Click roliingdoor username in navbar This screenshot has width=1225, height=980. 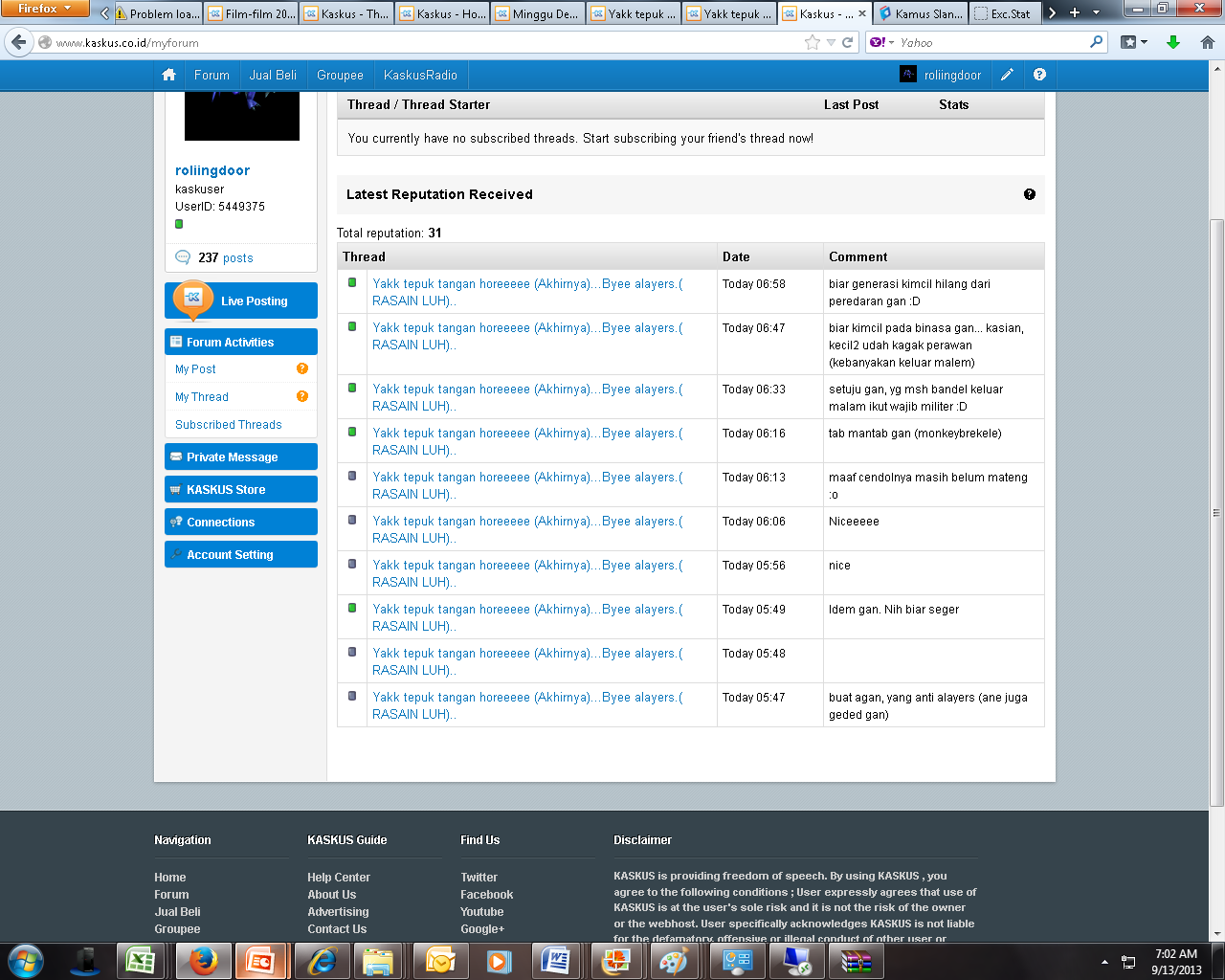tap(952, 75)
